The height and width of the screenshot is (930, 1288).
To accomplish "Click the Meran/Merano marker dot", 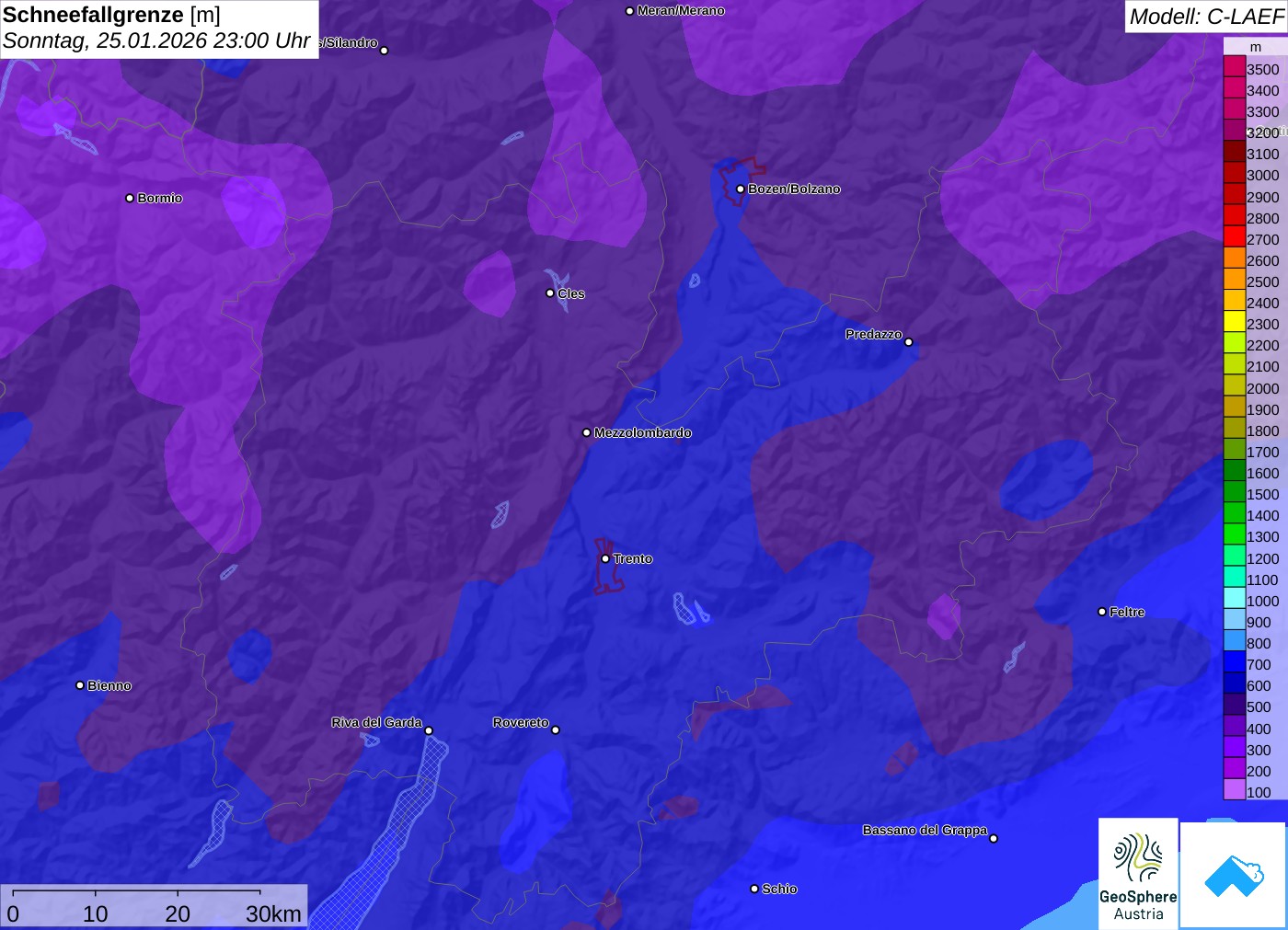I will click(x=629, y=11).
